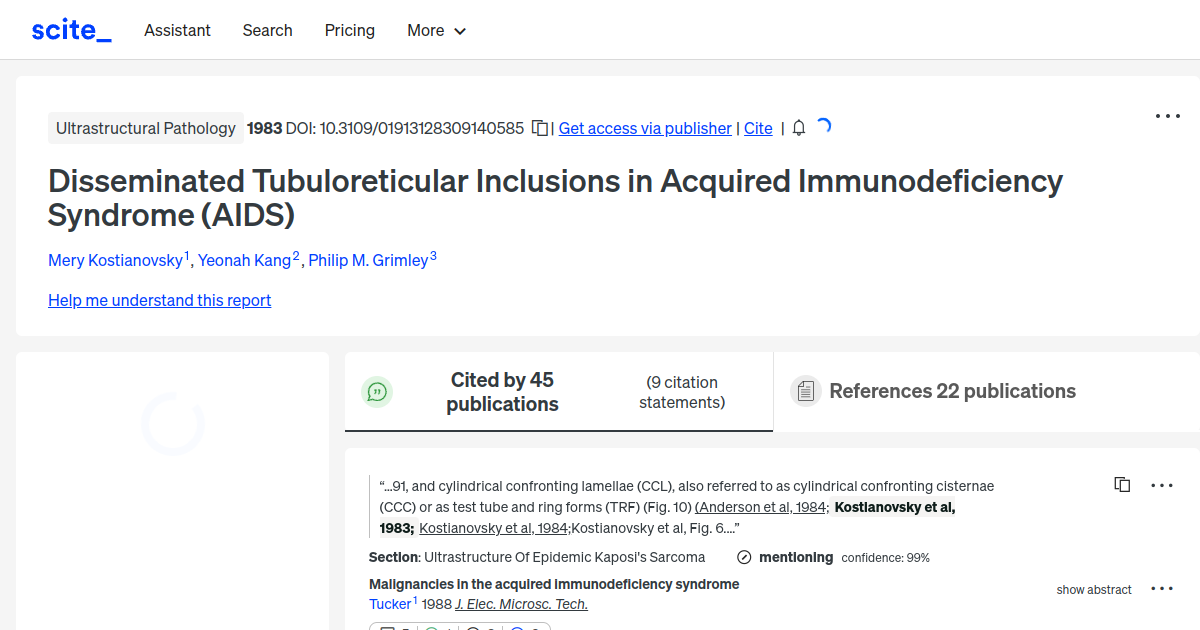Click the confidence 99% indicator
This screenshot has height=630, width=1200.
[885, 557]
